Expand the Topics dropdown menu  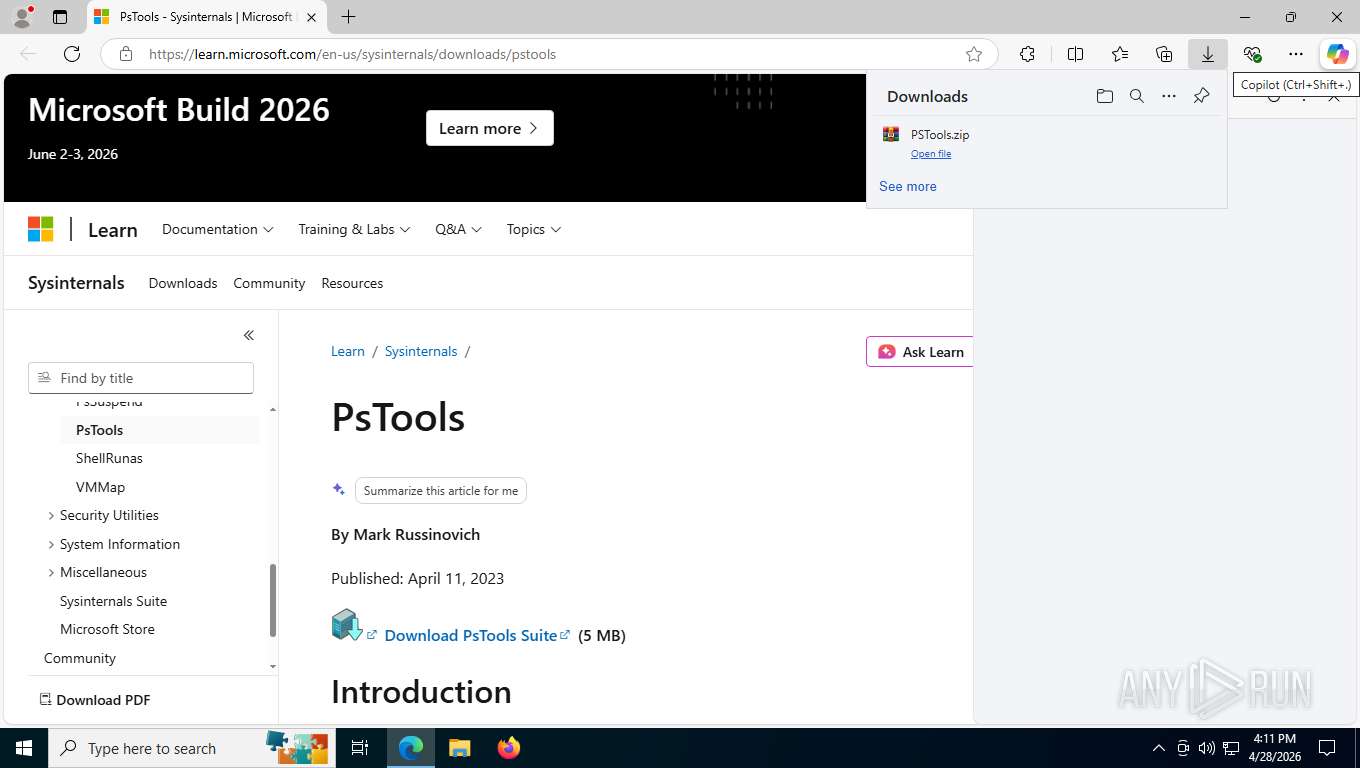coord(534,229)
